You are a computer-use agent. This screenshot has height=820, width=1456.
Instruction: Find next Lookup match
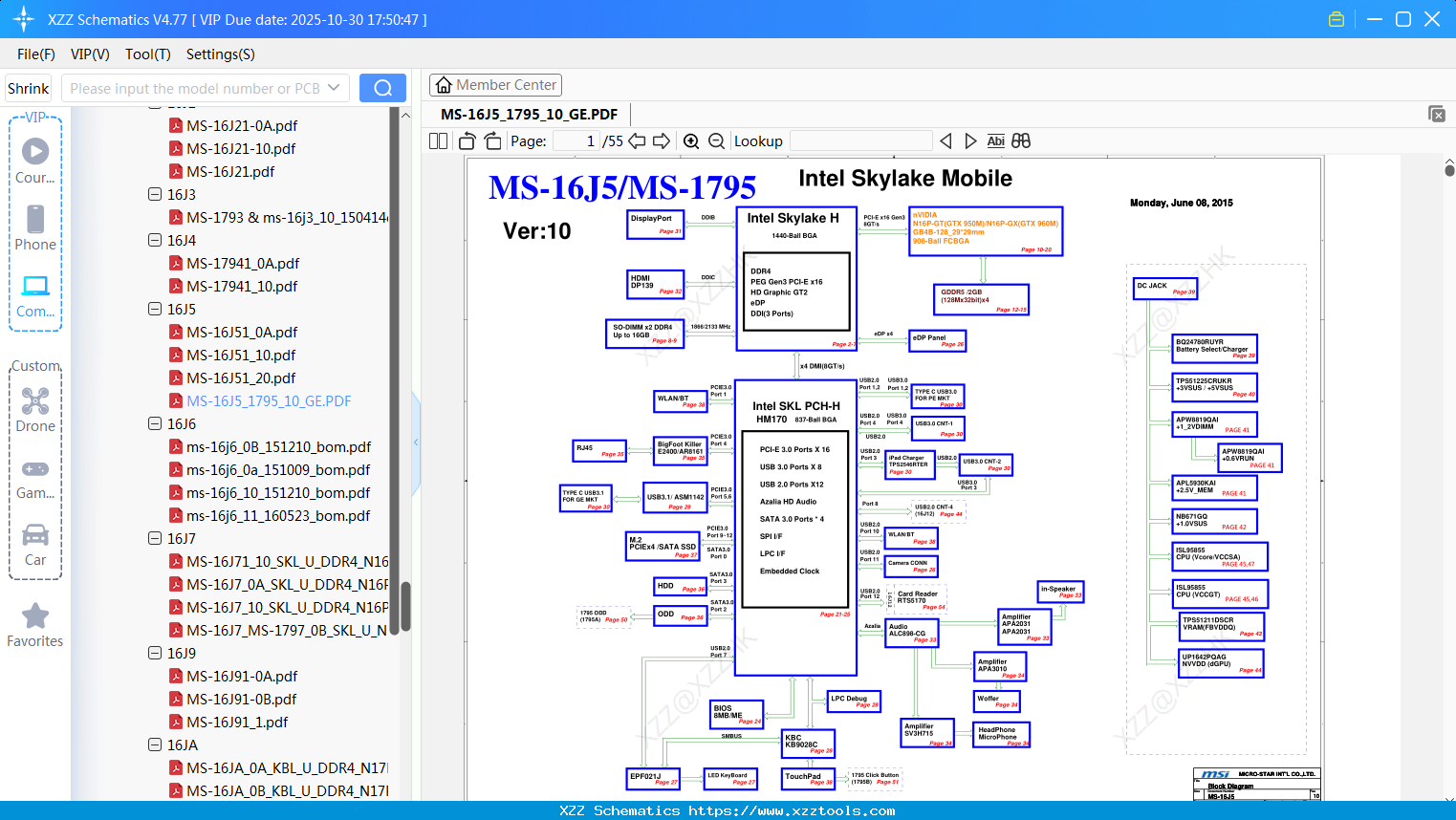tap(970, 141)
